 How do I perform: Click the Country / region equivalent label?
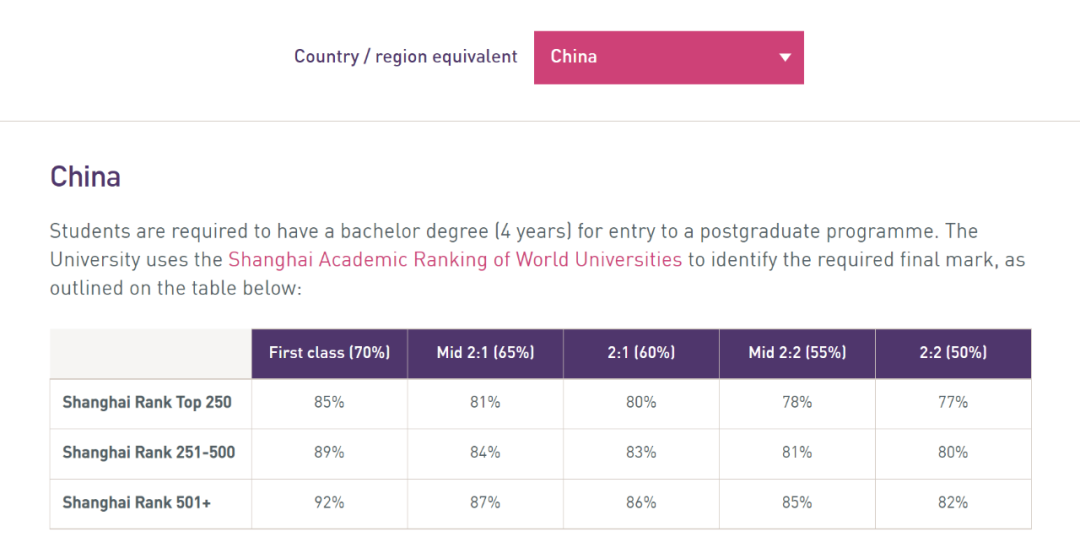pos(406,57)
